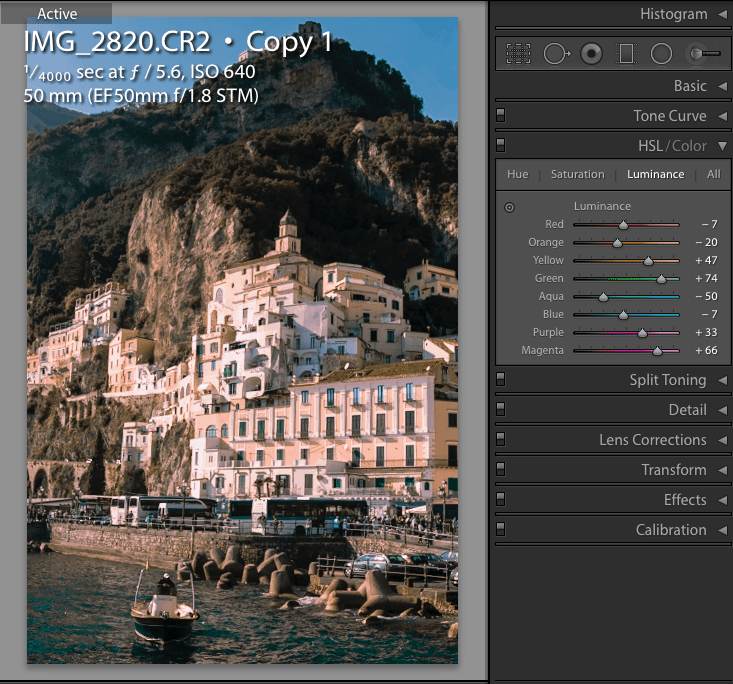Toggle the Lens Corrections panel switch
733x684 pixels.
501,439
